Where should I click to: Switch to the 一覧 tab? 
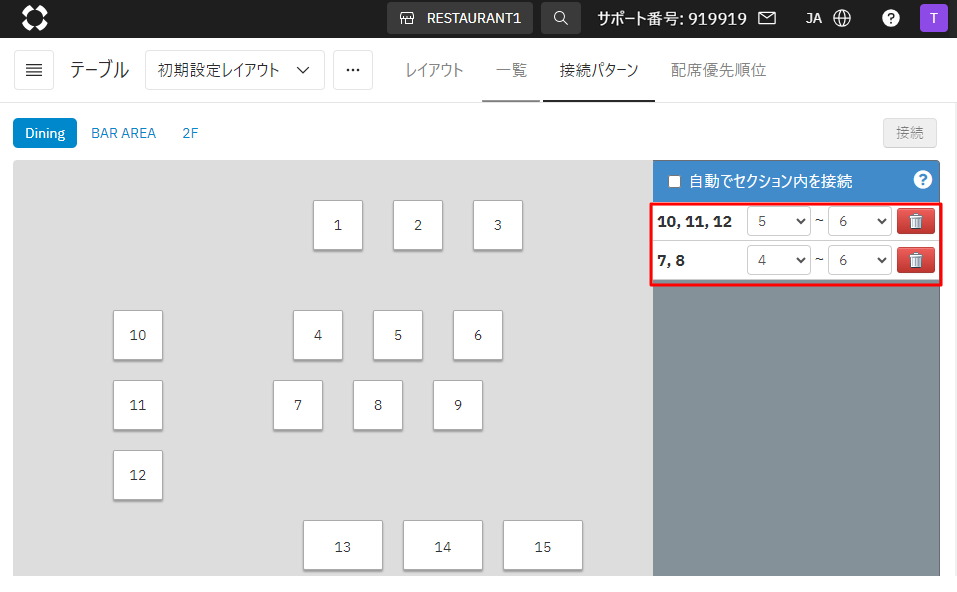(x=511, y=70)
